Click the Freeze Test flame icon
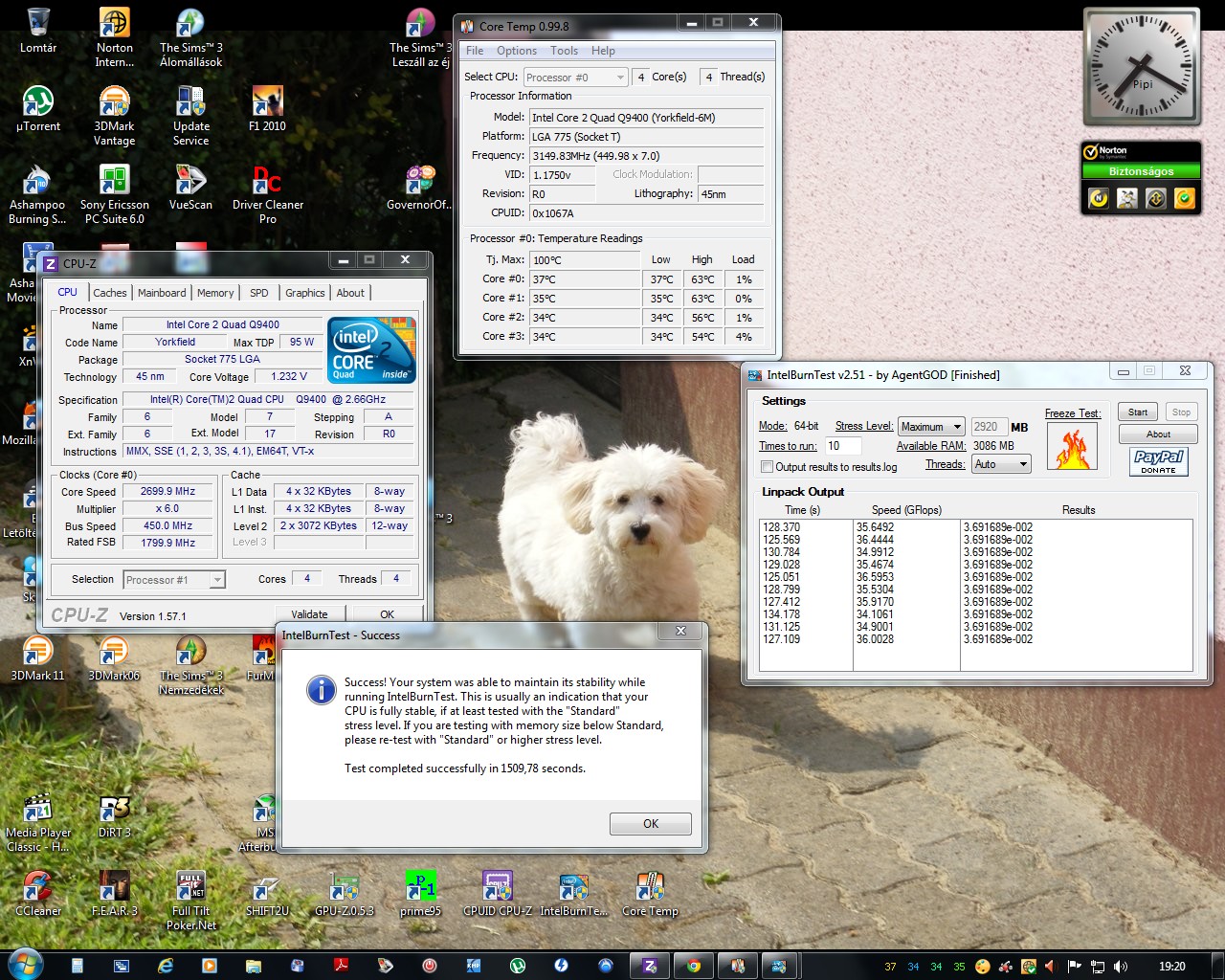This screenshot has height=980, width=1225. [1072, 447]
